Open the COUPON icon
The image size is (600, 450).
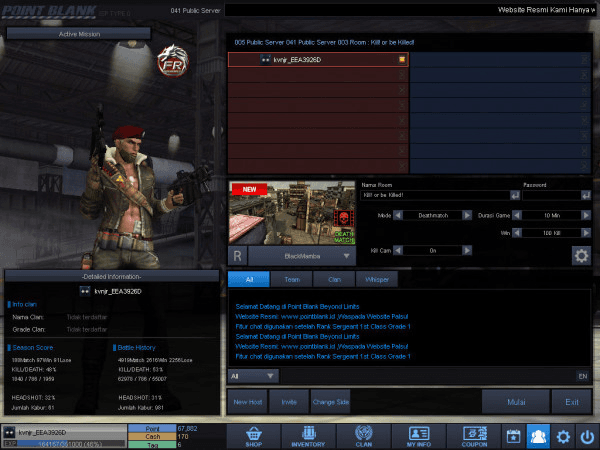click(x=474, y=436)
